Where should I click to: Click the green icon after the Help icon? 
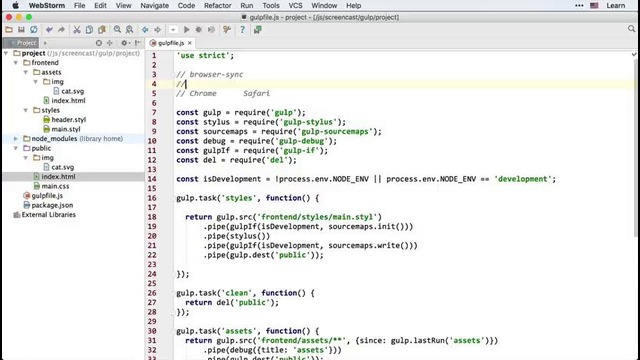258,30
